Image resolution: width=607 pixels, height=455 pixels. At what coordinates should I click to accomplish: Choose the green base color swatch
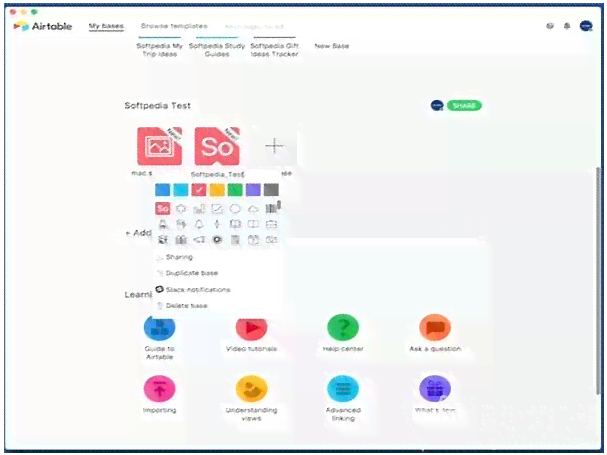235,190
